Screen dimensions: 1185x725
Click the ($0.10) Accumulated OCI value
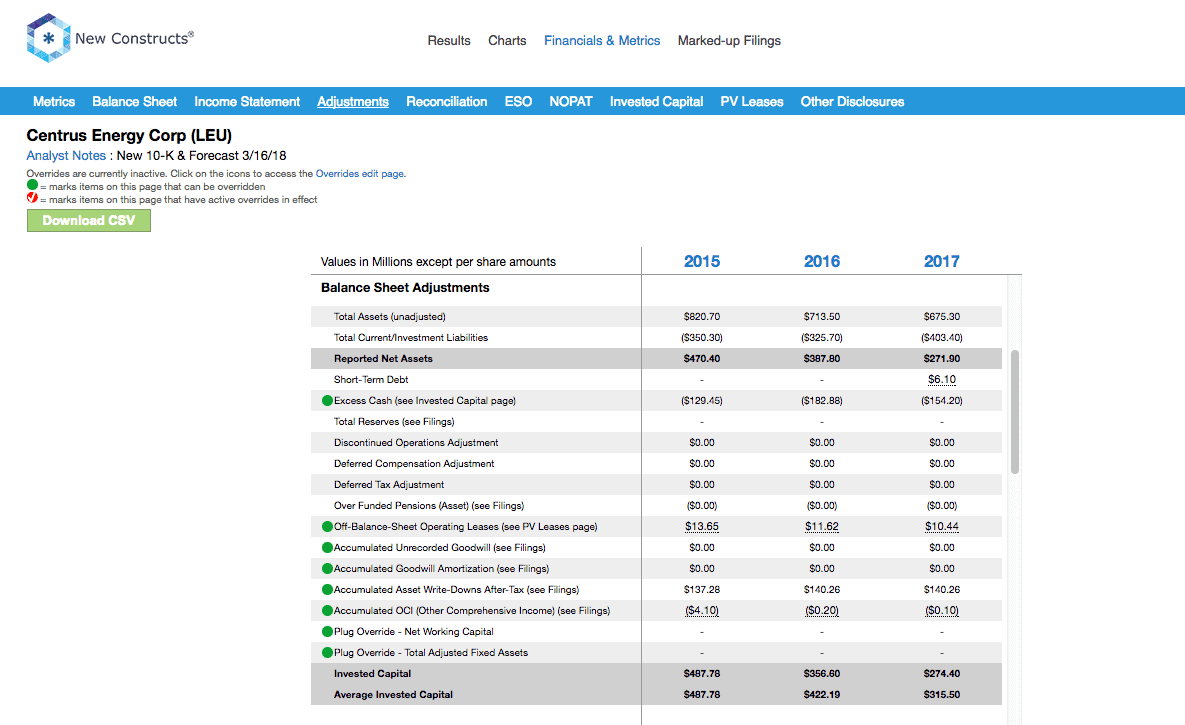[x=942, y=611]
